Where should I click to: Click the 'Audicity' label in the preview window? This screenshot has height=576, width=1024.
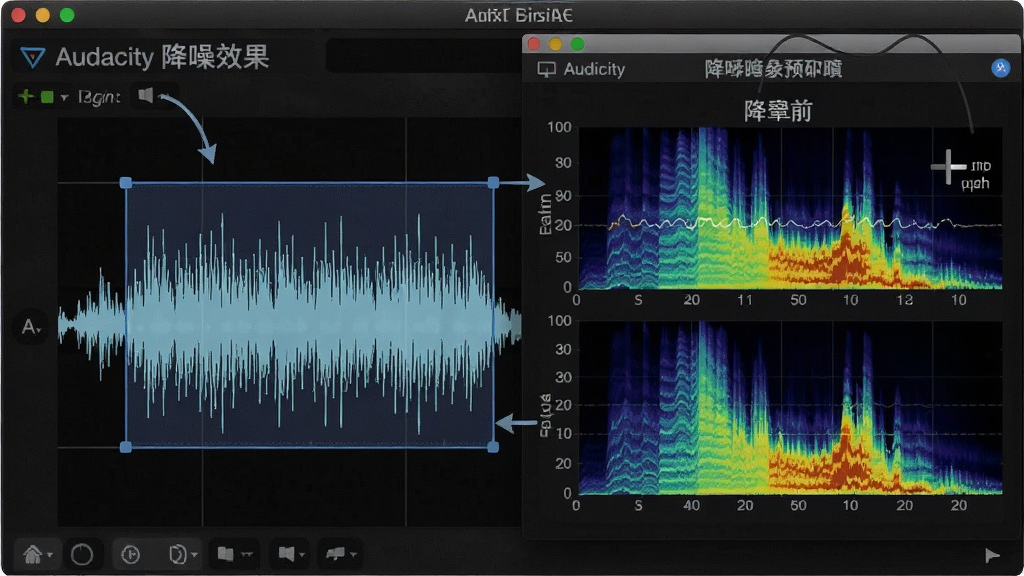594,69
